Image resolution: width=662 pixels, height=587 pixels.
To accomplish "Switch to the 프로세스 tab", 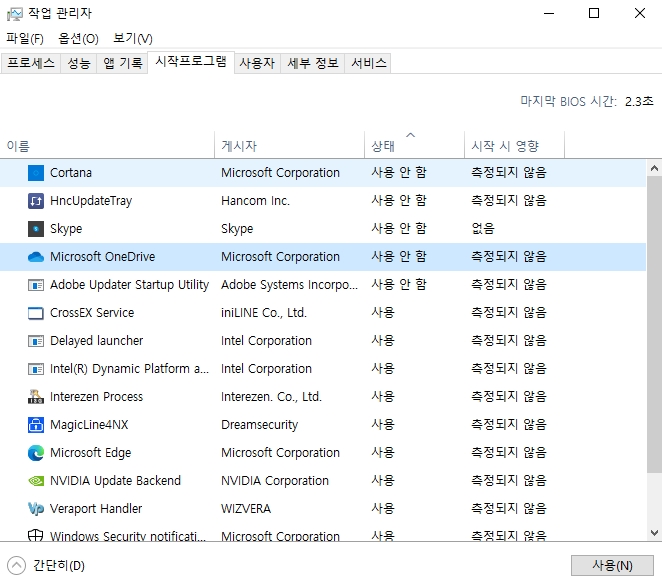I will pos(31,63).
